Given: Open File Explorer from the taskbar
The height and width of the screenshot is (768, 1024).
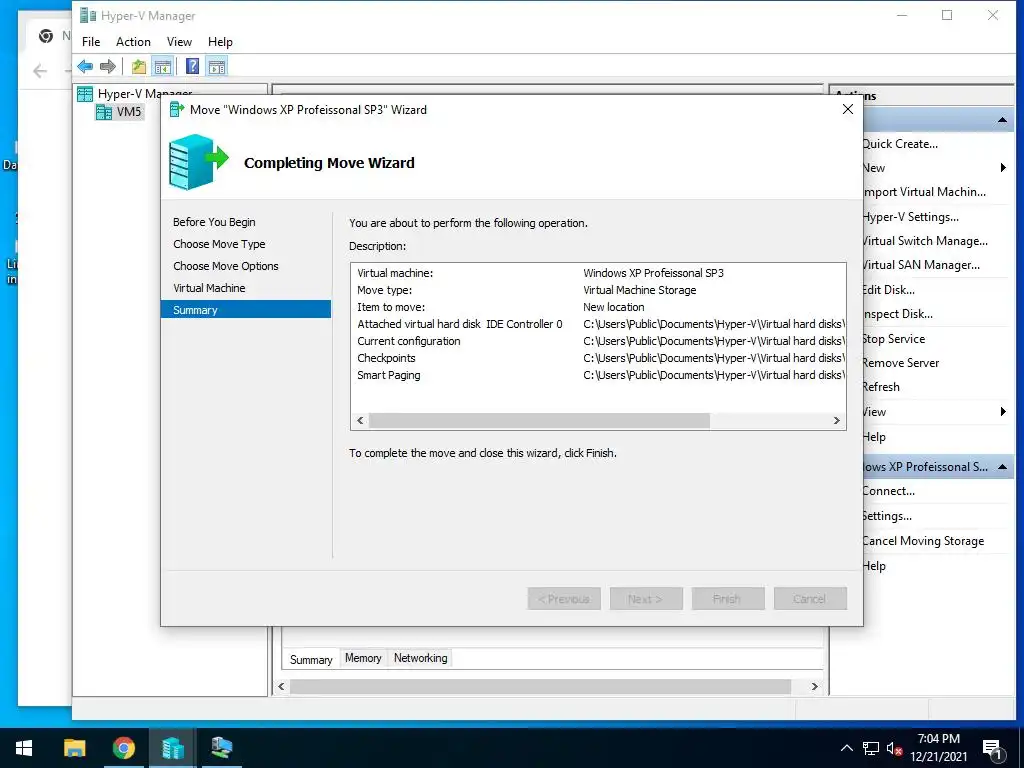Looking at the screenshot, I should (74, 748).
